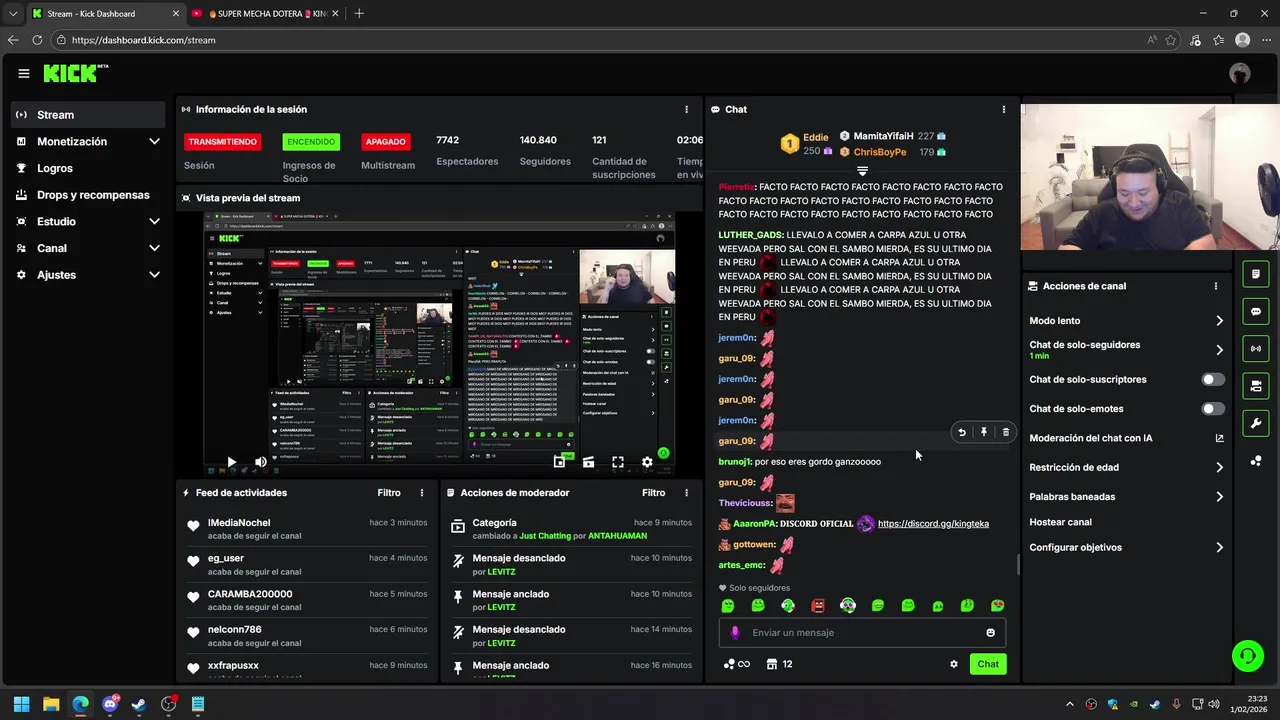
Task: Switch to SUPER MECHA DOTERA browser tab
Action: (264, 14)
